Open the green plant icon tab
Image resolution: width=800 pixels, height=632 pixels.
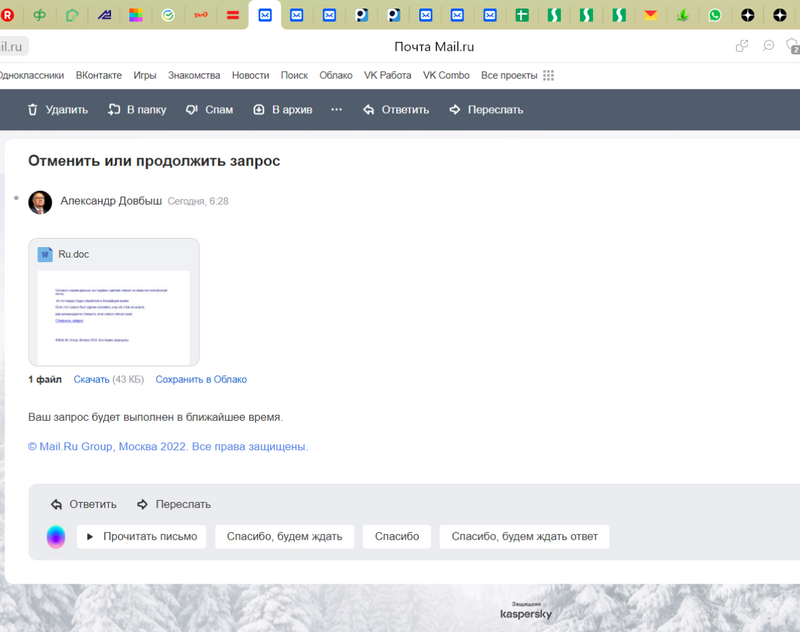pos(683,15)
